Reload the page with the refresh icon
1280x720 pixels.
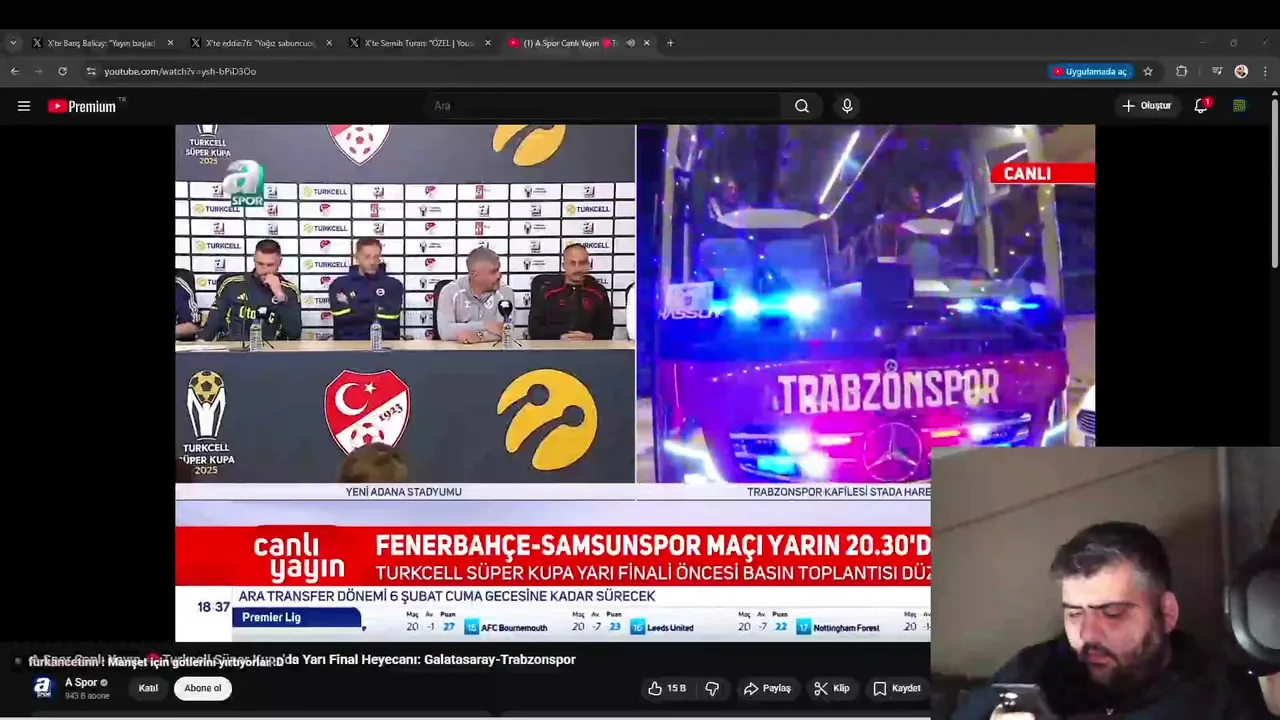tap(62, 71)
